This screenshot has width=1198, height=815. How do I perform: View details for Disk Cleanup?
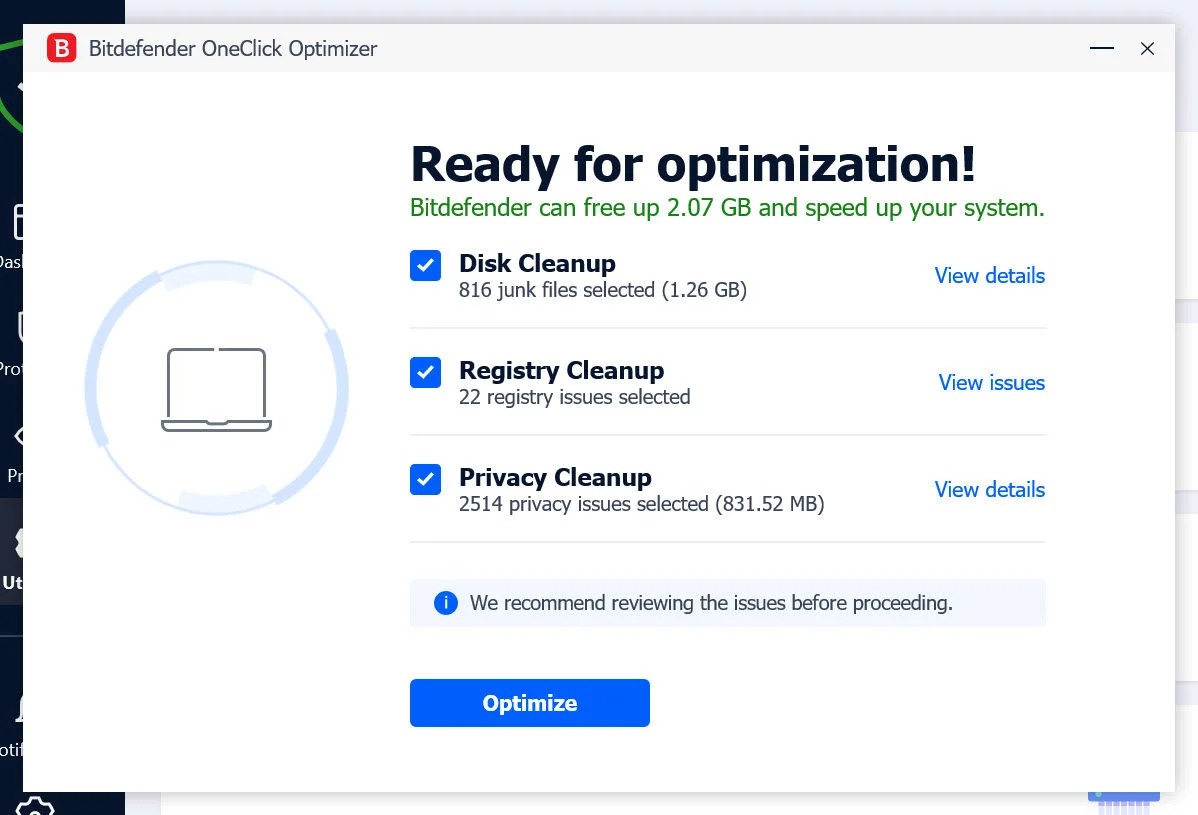(989, 276)
